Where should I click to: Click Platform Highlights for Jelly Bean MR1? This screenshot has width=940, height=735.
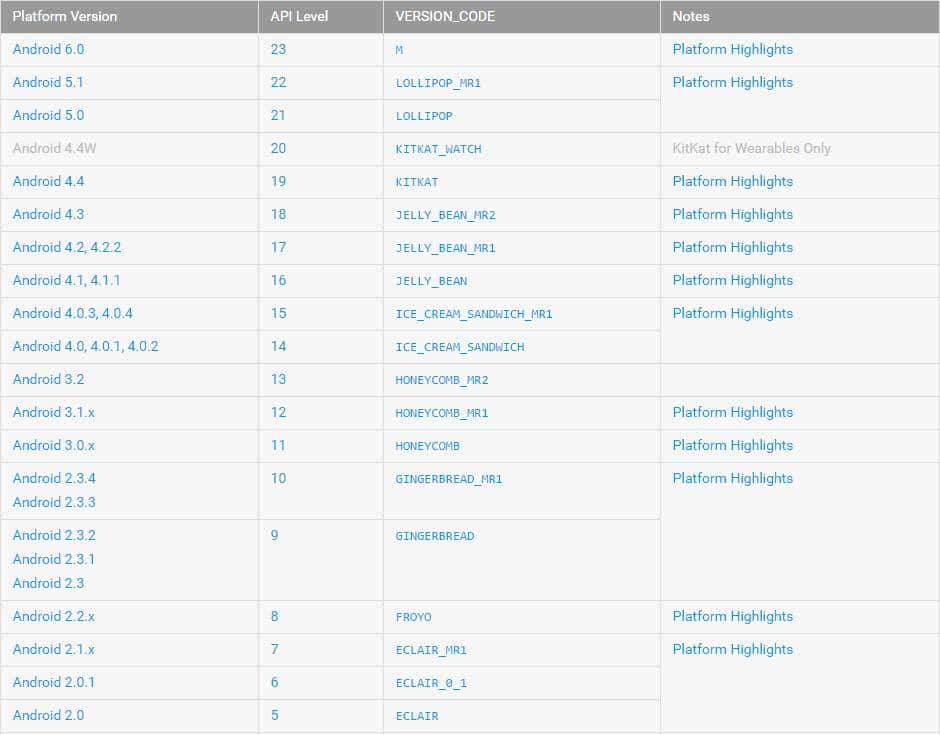tap(732, 247)
